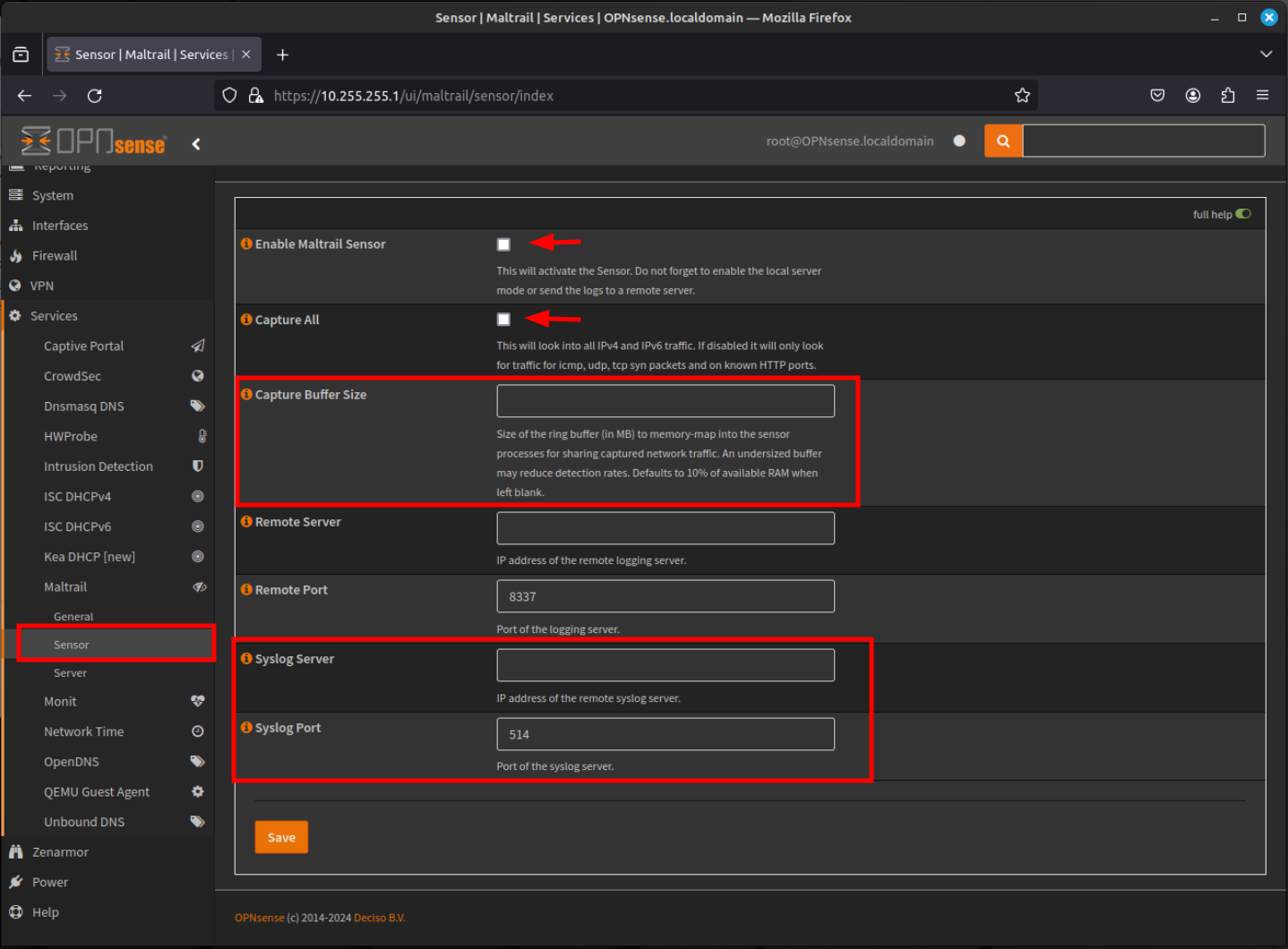
Task: Click the Syslog Port field showing 514
Action: pos(665,734)
